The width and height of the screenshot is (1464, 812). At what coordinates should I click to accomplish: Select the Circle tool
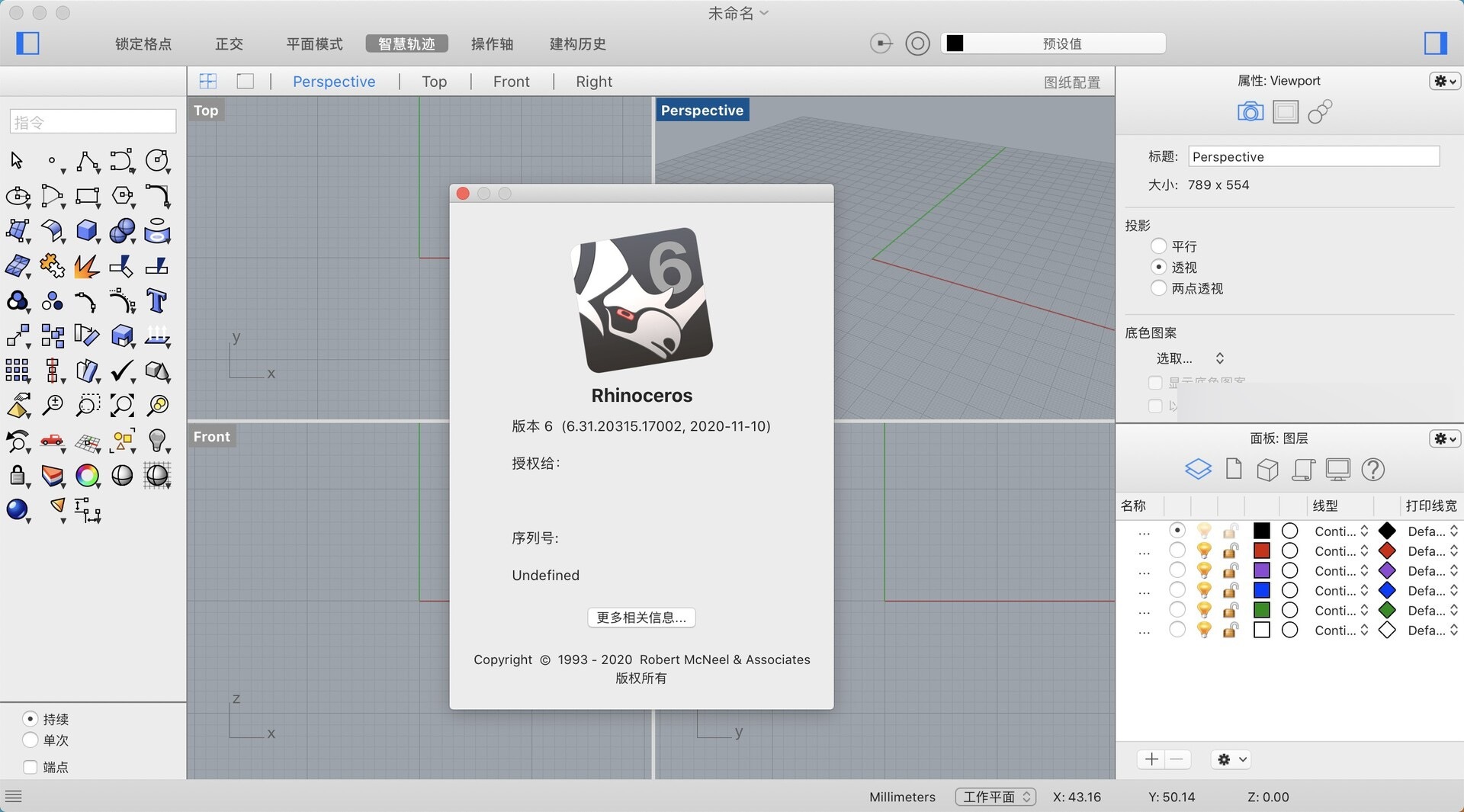click(157, 160)
